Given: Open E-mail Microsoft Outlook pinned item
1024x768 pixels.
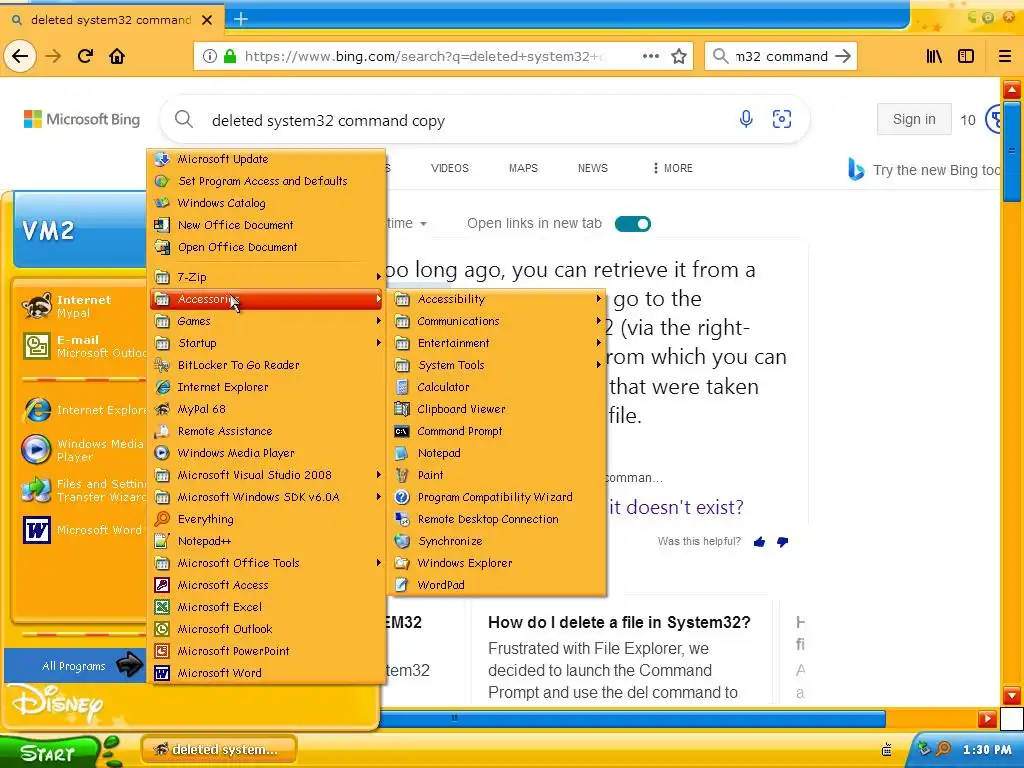Looking at the screenshot, I should 82,346.
